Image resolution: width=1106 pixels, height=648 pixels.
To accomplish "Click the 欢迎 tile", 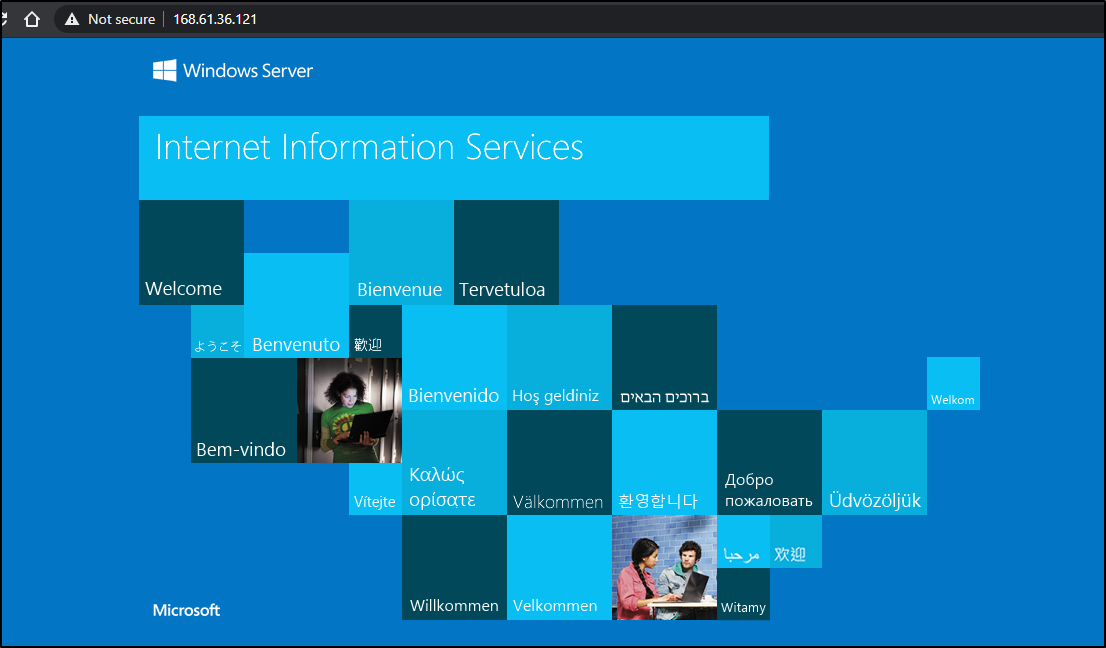I will tap(796, 542).
